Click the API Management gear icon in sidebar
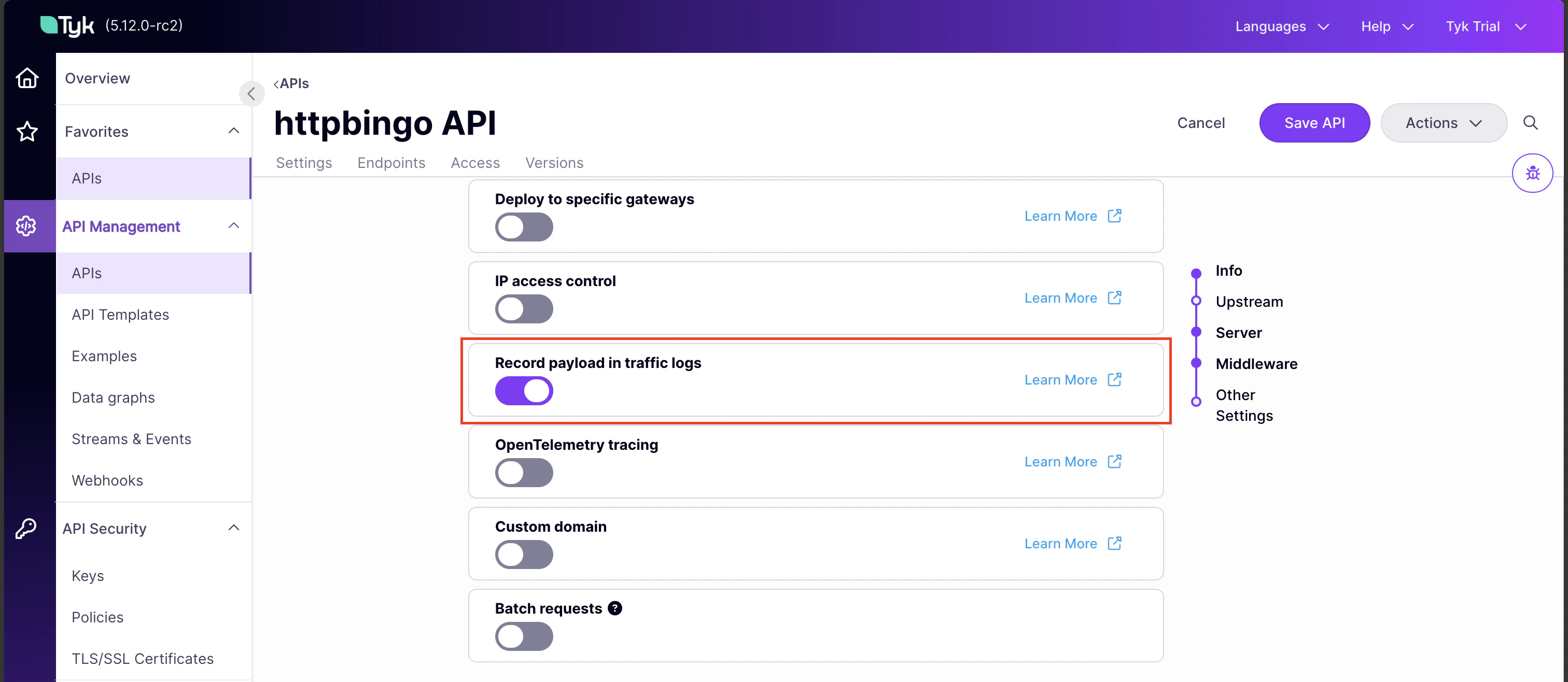 tap(27, 226)
